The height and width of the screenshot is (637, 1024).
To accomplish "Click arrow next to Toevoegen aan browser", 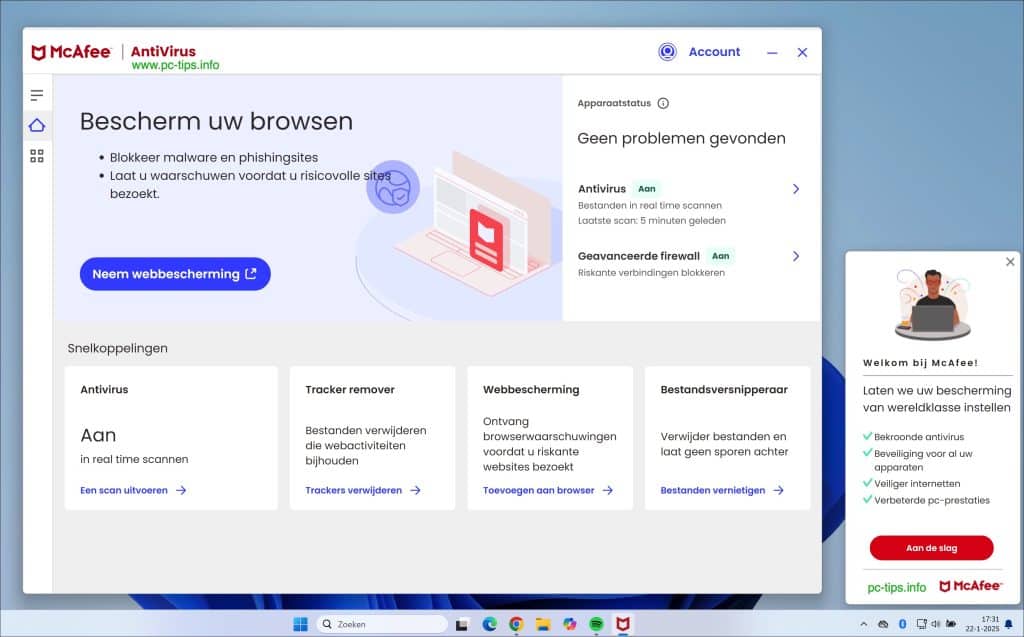I will coord(607,490).
